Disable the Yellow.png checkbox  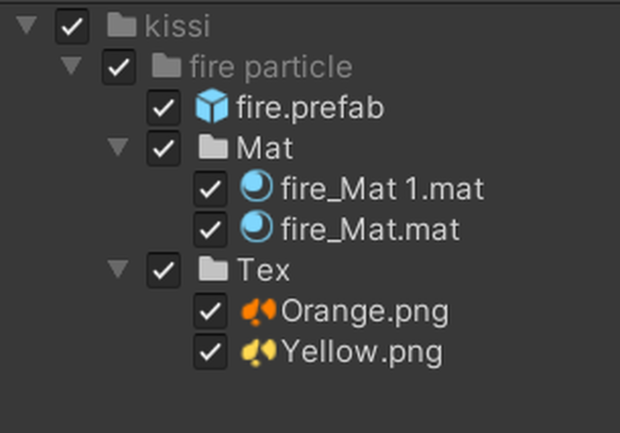[210, 352]
